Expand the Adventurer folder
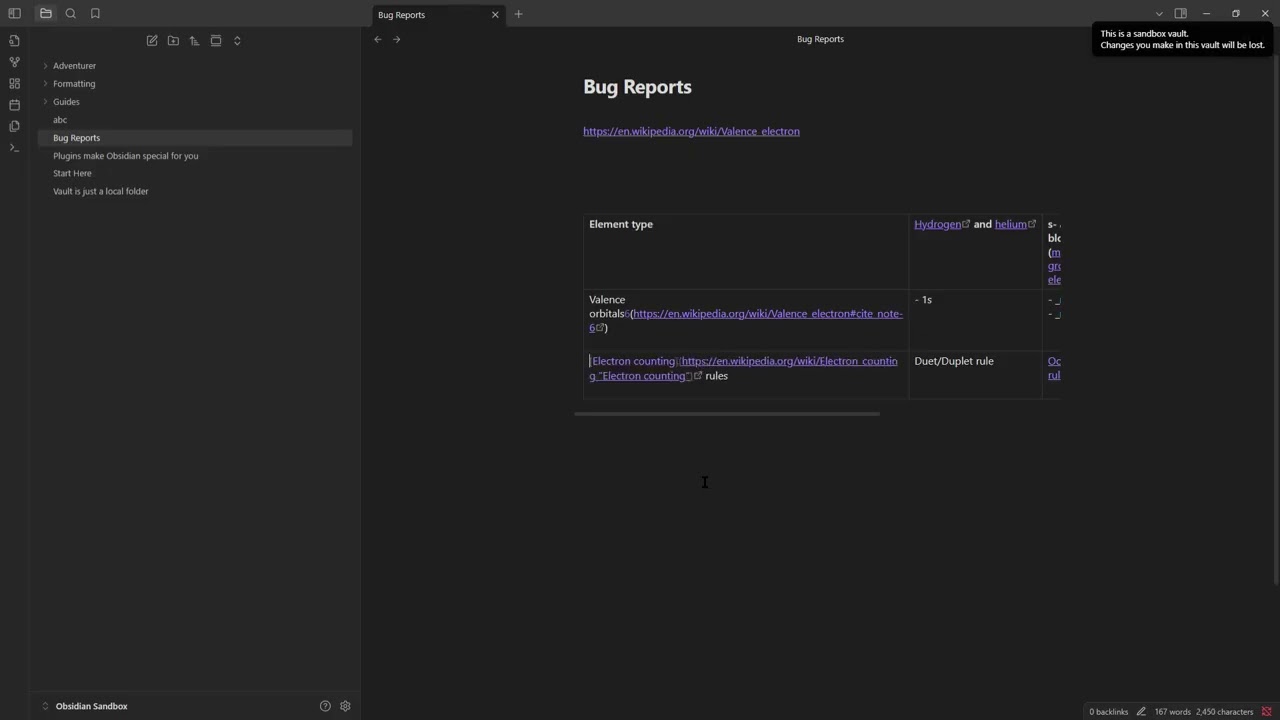Screen dimensions: 1280x720 click(x=74, y=66)
